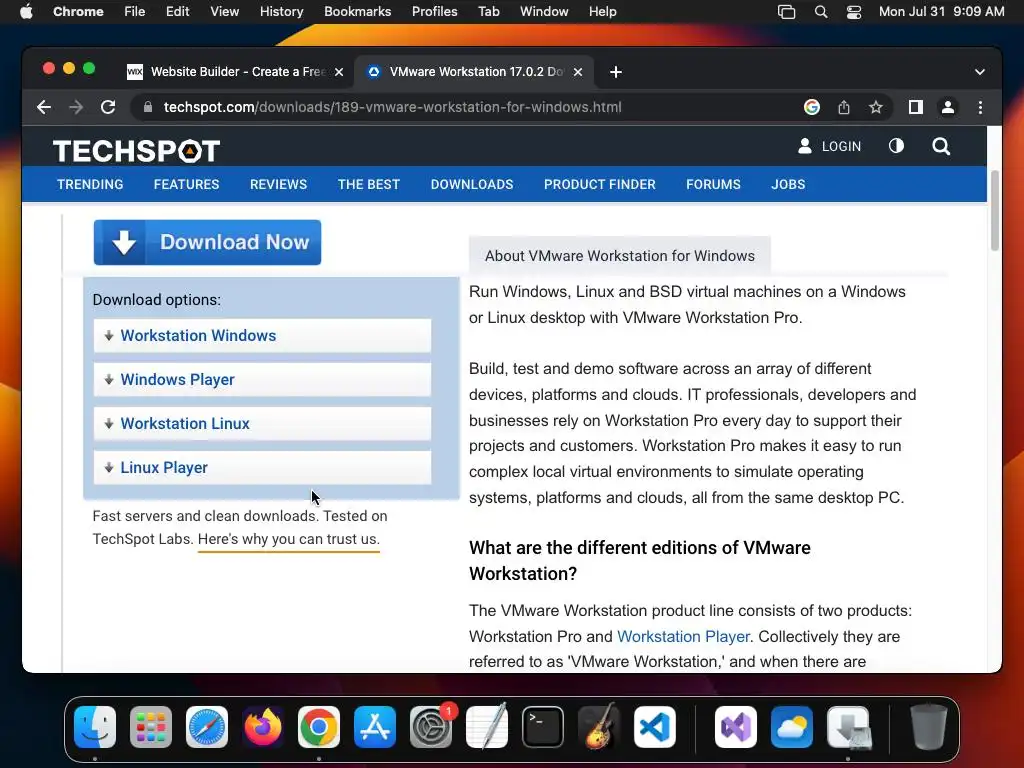1024x768 pixels.
Task: Open FEATURES nav section
Action: (x=186, y=184)
